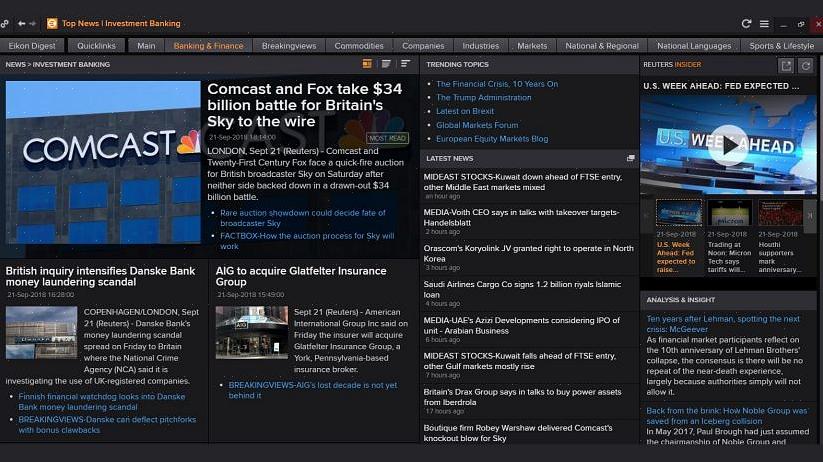Open the Sports & Lifestyle tab

click(x=782, y=46)
